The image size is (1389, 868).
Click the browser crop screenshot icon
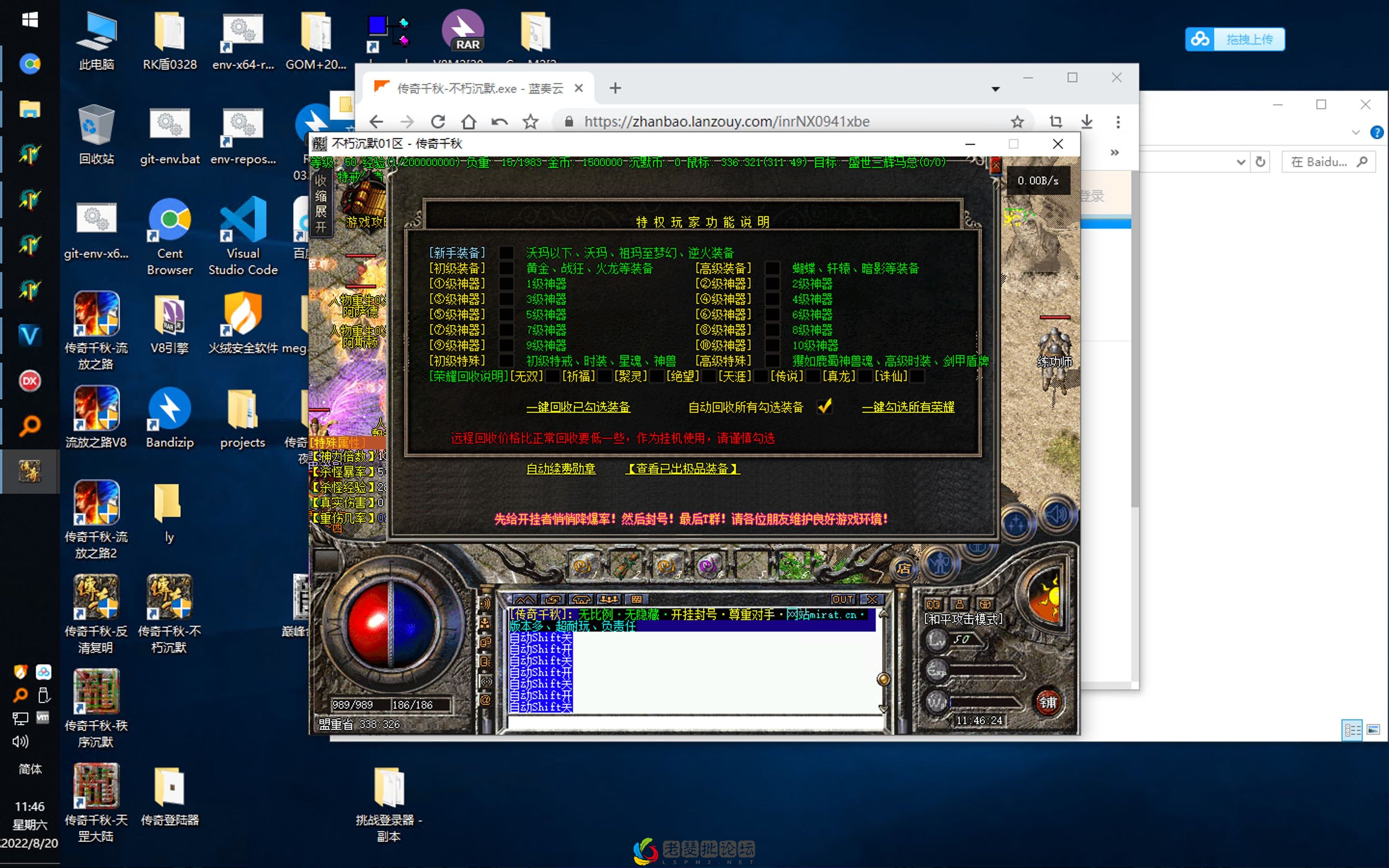pos(1056,121)
